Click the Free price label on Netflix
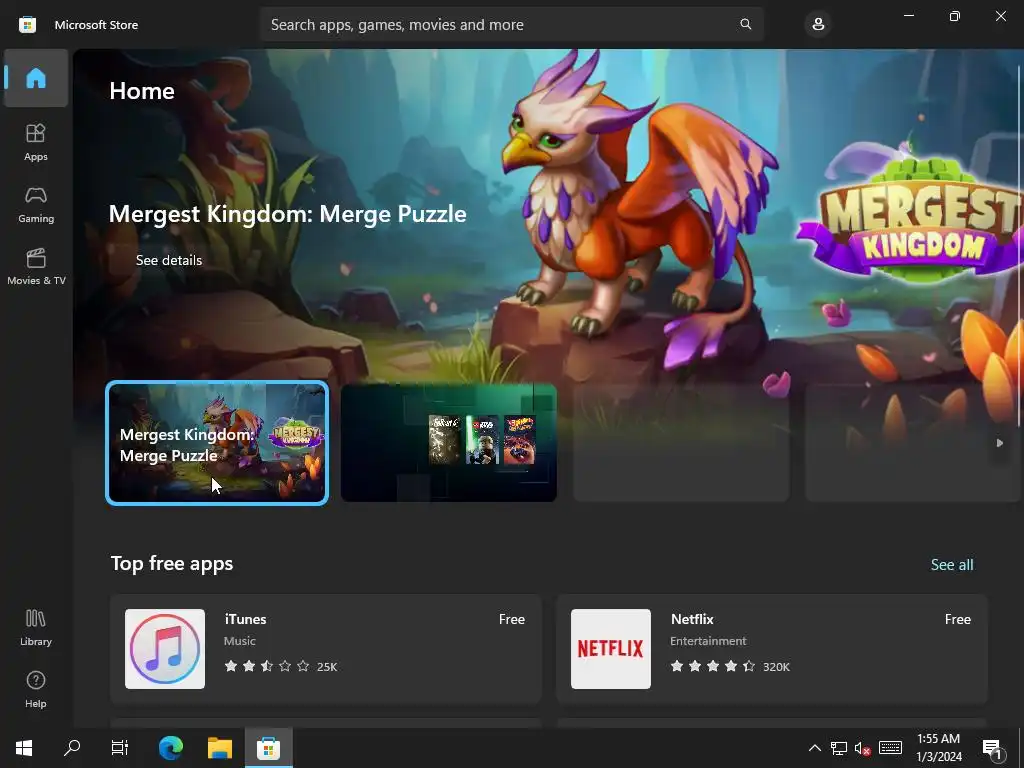 click(x=957, y=619)
